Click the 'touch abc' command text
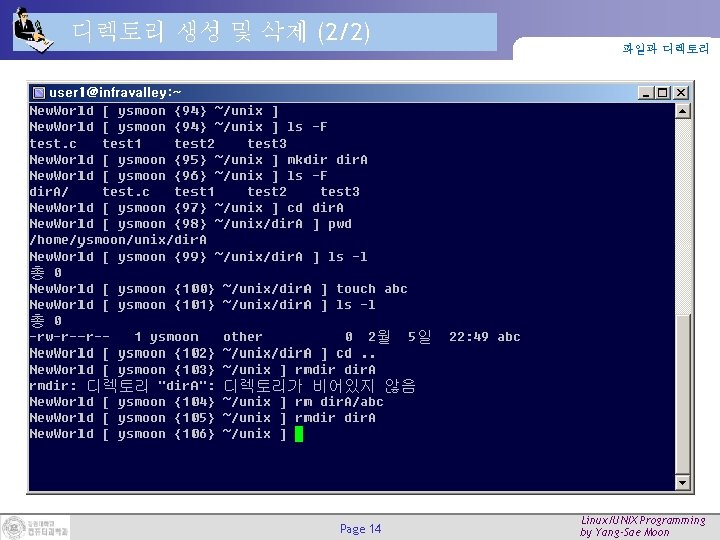Viewport: 720px width, 540px height. click(372, 289)
